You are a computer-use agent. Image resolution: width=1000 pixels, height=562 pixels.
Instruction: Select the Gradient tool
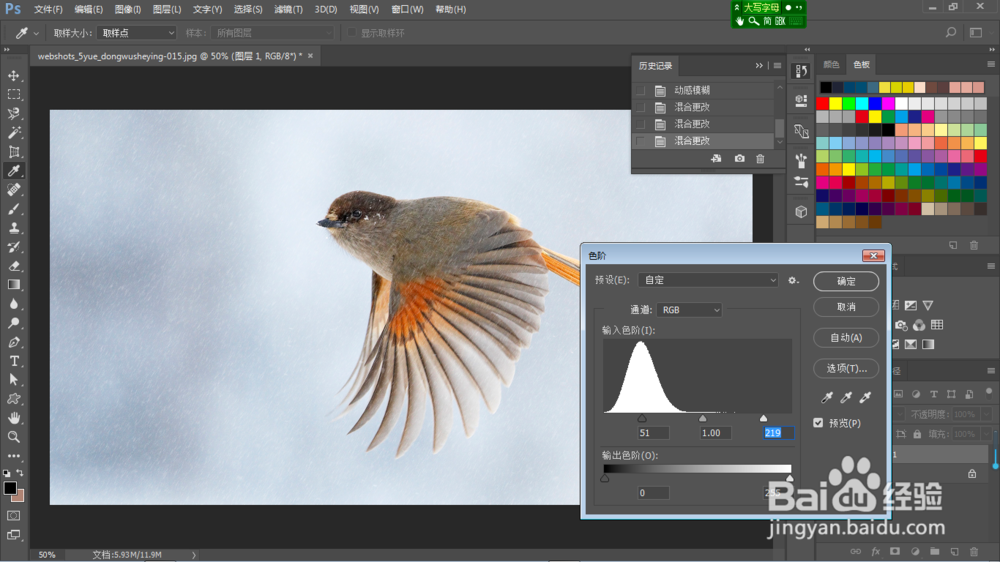click(x=13, y=285)
